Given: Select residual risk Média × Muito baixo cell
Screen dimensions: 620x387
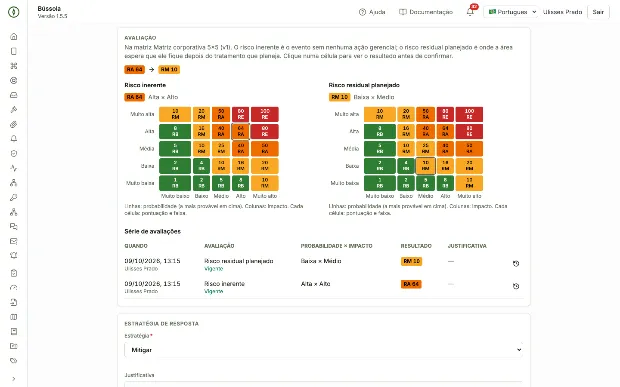Looking at the screenshot, I should [x=380, y=148].
